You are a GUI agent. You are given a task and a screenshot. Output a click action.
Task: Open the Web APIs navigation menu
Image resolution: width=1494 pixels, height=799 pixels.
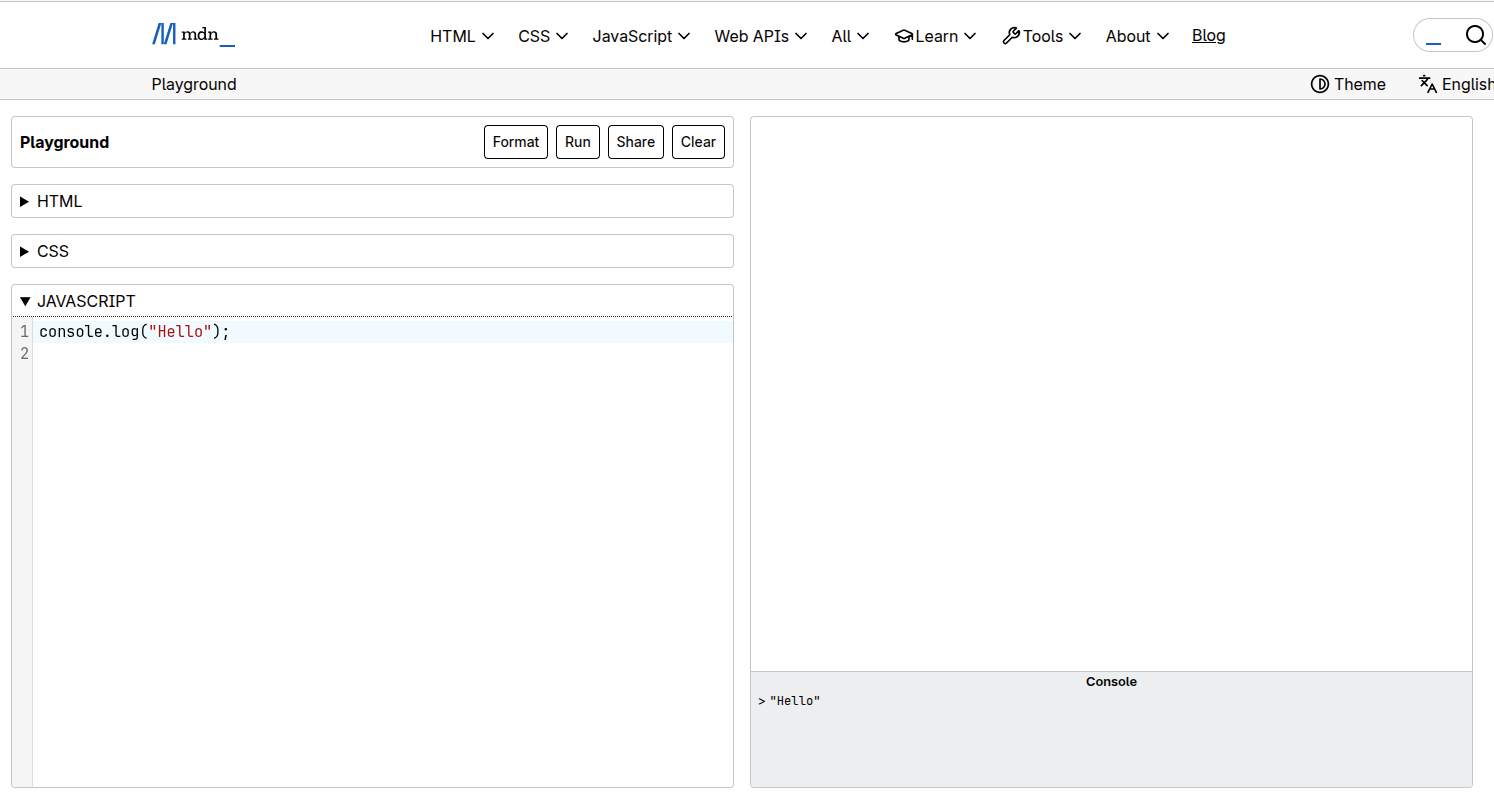click(760, 36)
